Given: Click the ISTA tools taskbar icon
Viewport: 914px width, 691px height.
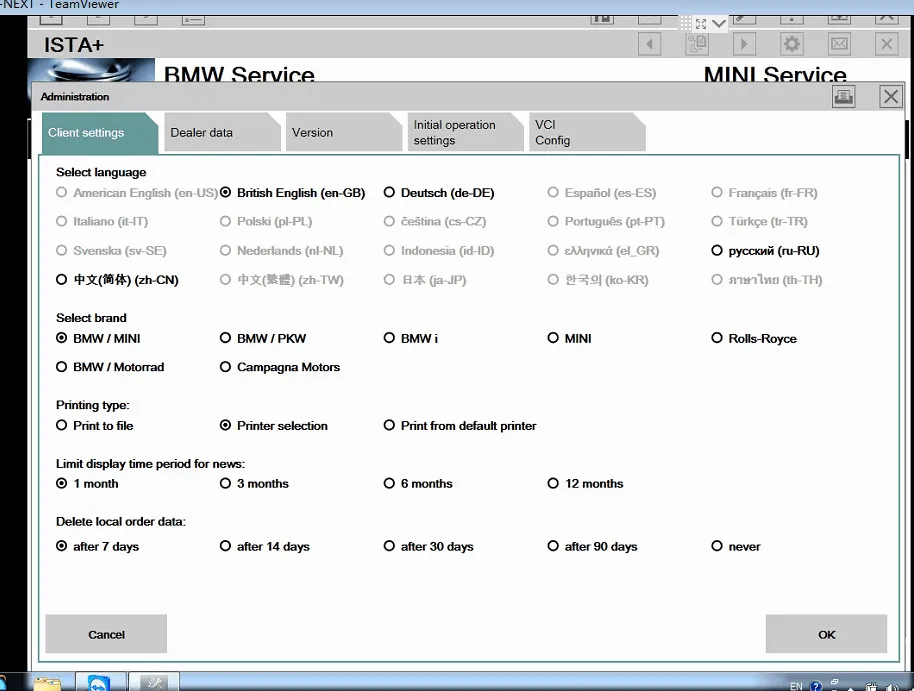Looking at the screenshot, I should point(154,682).
